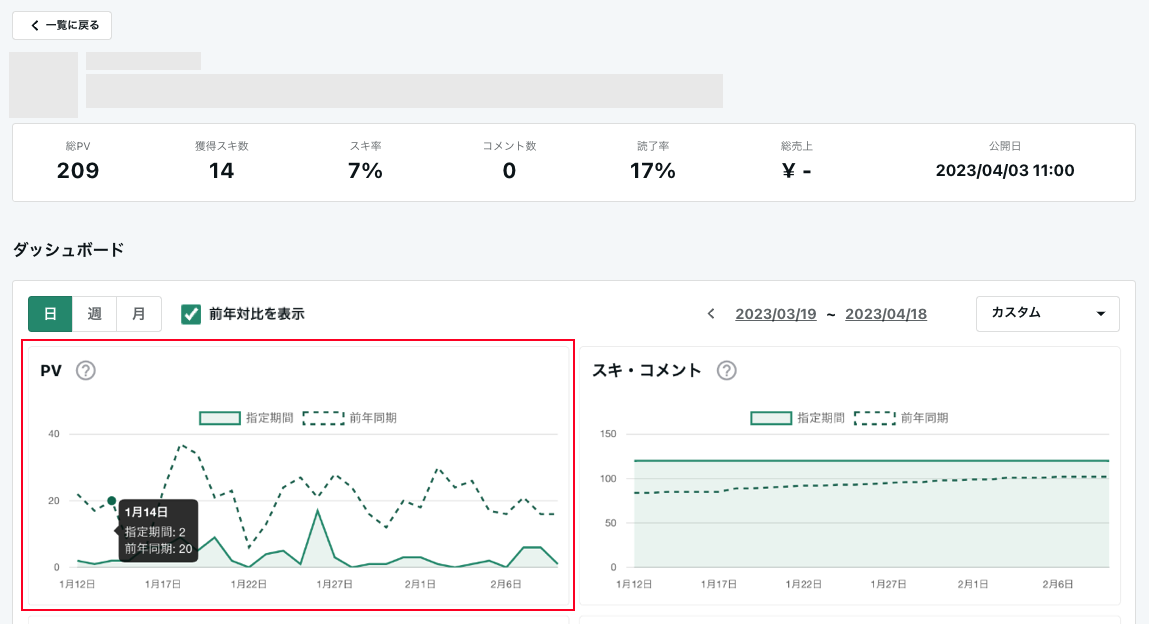Toggle 前年同期 legend in PV chart
1149x624 pixels.
[350, 418]
